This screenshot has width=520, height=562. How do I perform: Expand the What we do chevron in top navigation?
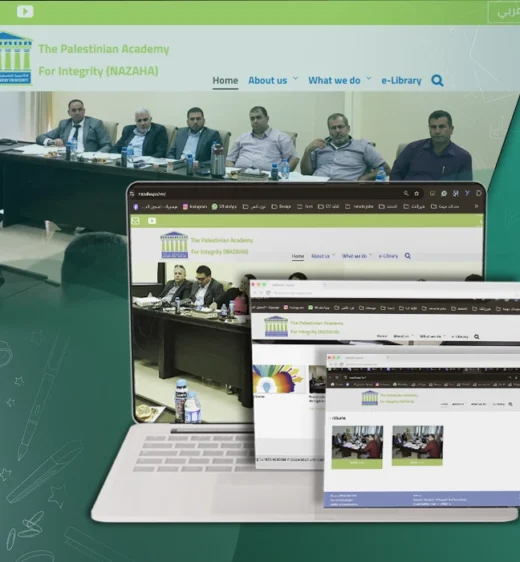(368, 78)
